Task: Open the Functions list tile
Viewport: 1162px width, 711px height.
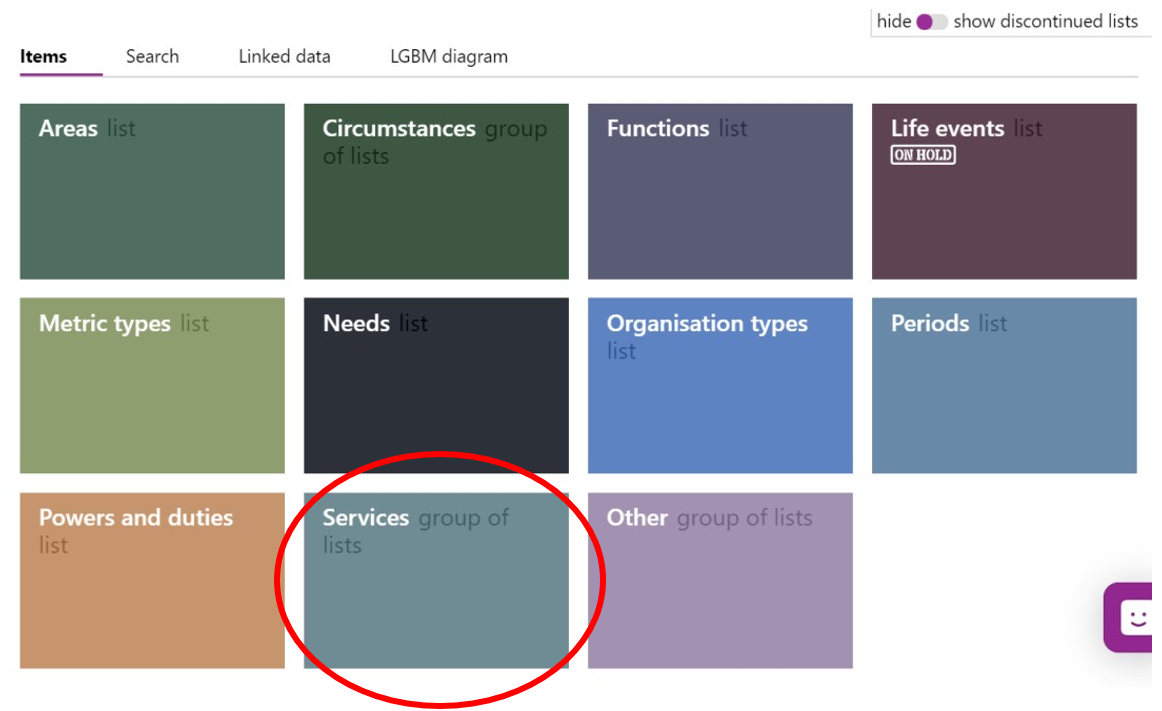Action: (720, 191)
